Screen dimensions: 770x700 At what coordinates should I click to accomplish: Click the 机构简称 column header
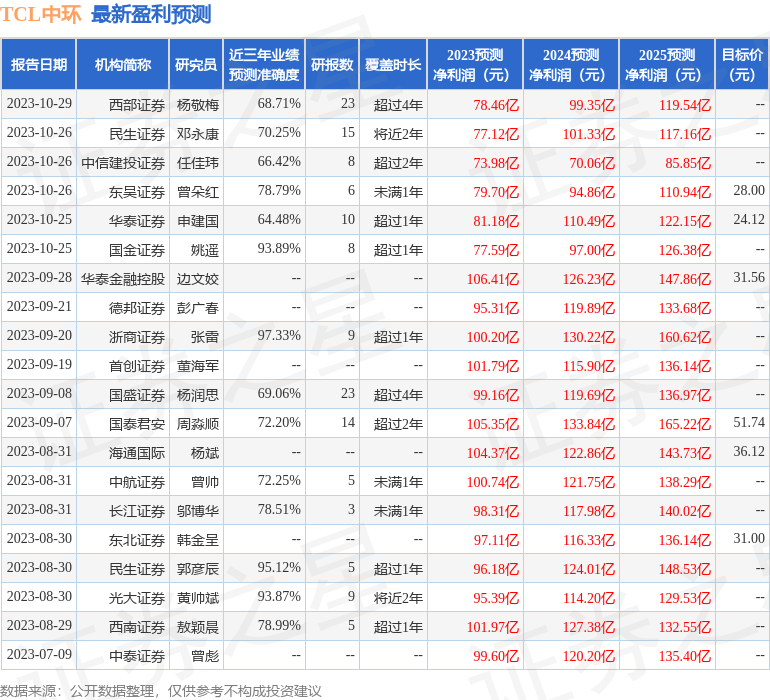coord(123,64)
